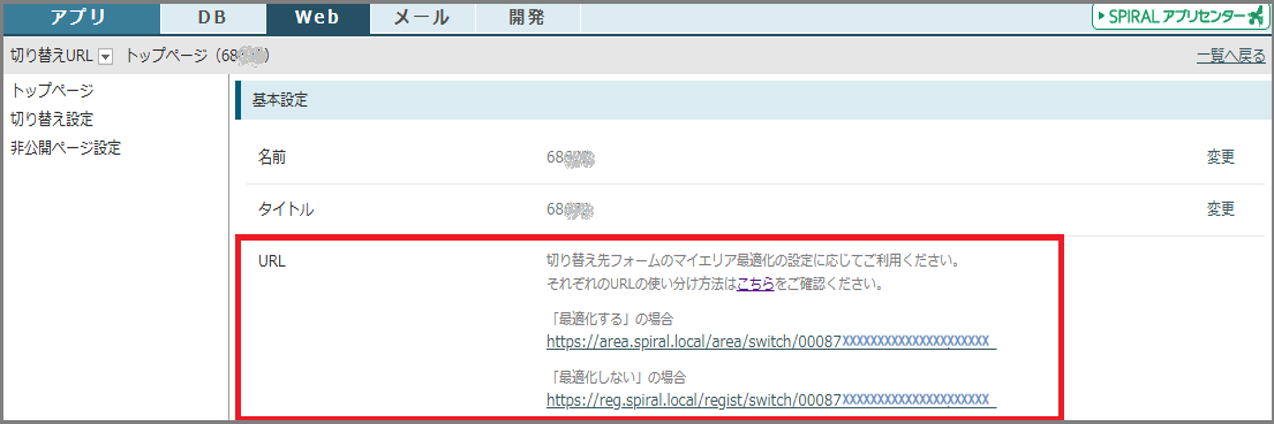Open the area.spiral.local switch URL
This screenshot has width=1274, height=424.
pyautogui.click(x=770, y=342)
